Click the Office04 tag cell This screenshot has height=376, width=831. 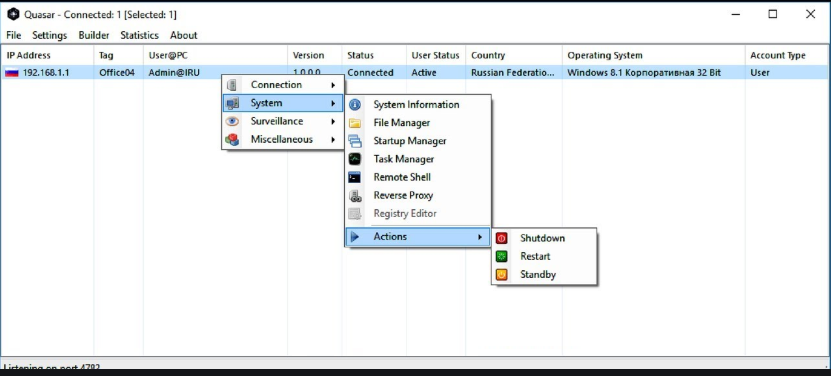coord(117,73)
